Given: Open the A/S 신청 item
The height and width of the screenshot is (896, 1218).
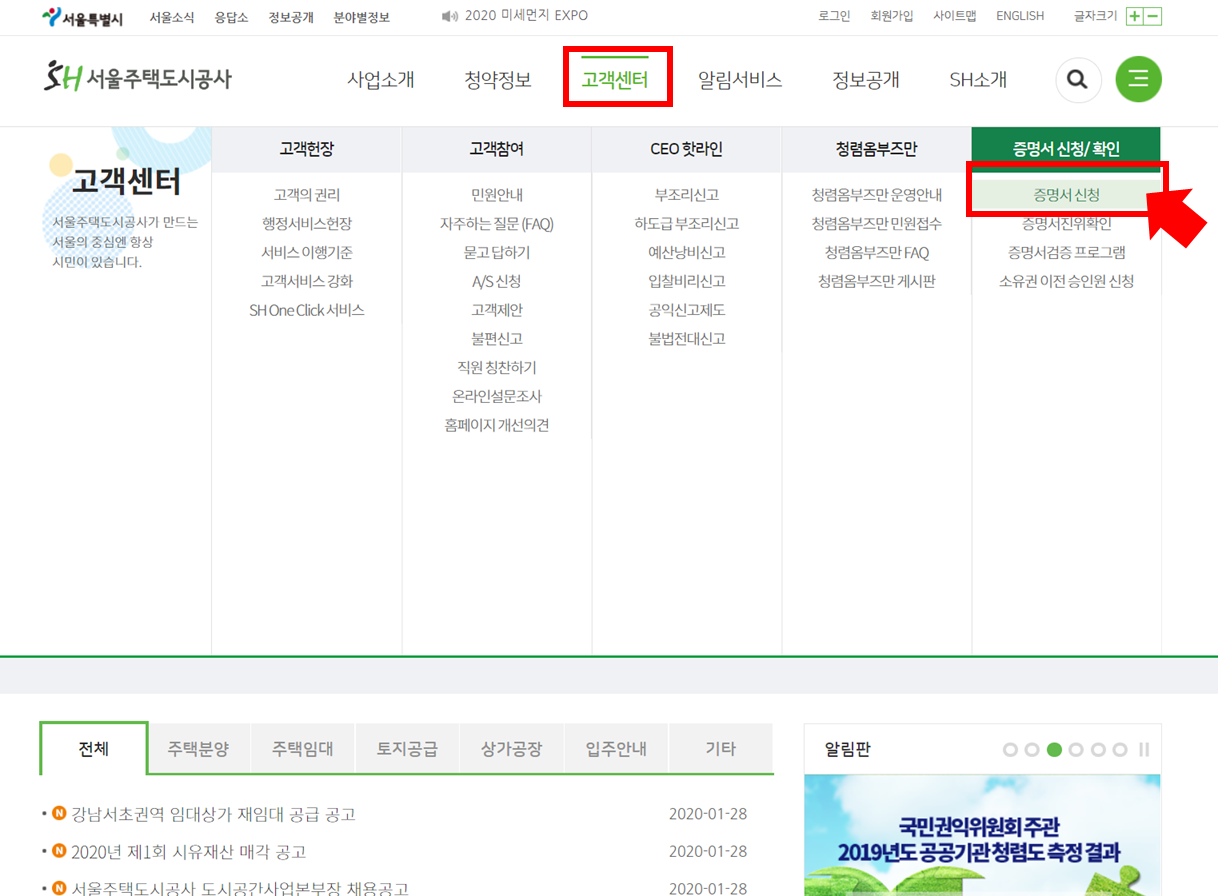Looking at the screenshot, I should [x=497, y=282].
